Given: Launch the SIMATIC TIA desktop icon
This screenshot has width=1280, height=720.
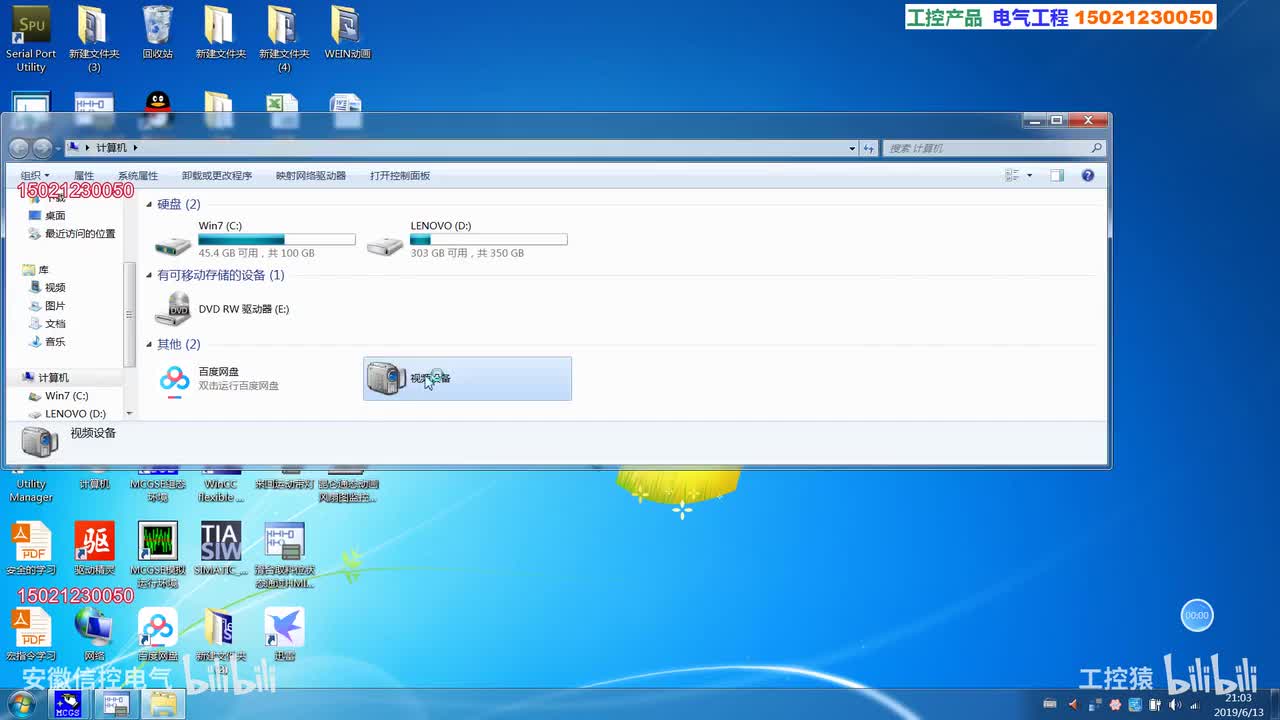Looking at the screenshot, I should pyautogui.click(x=221, y=549).
